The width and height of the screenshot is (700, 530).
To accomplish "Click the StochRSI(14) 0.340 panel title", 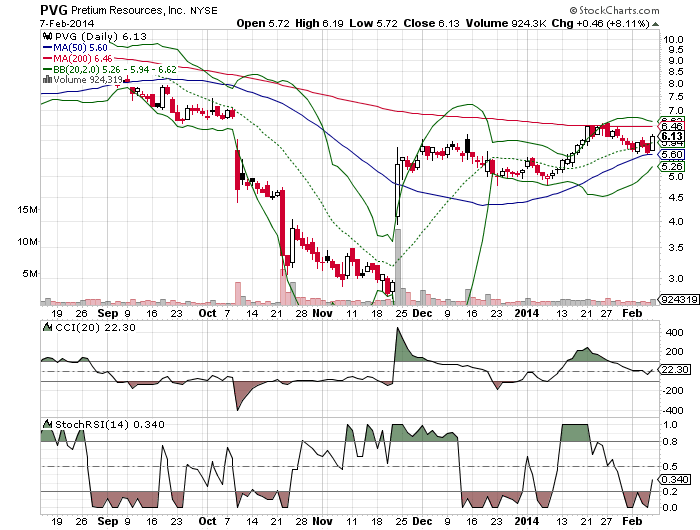I will pos(109,424).
